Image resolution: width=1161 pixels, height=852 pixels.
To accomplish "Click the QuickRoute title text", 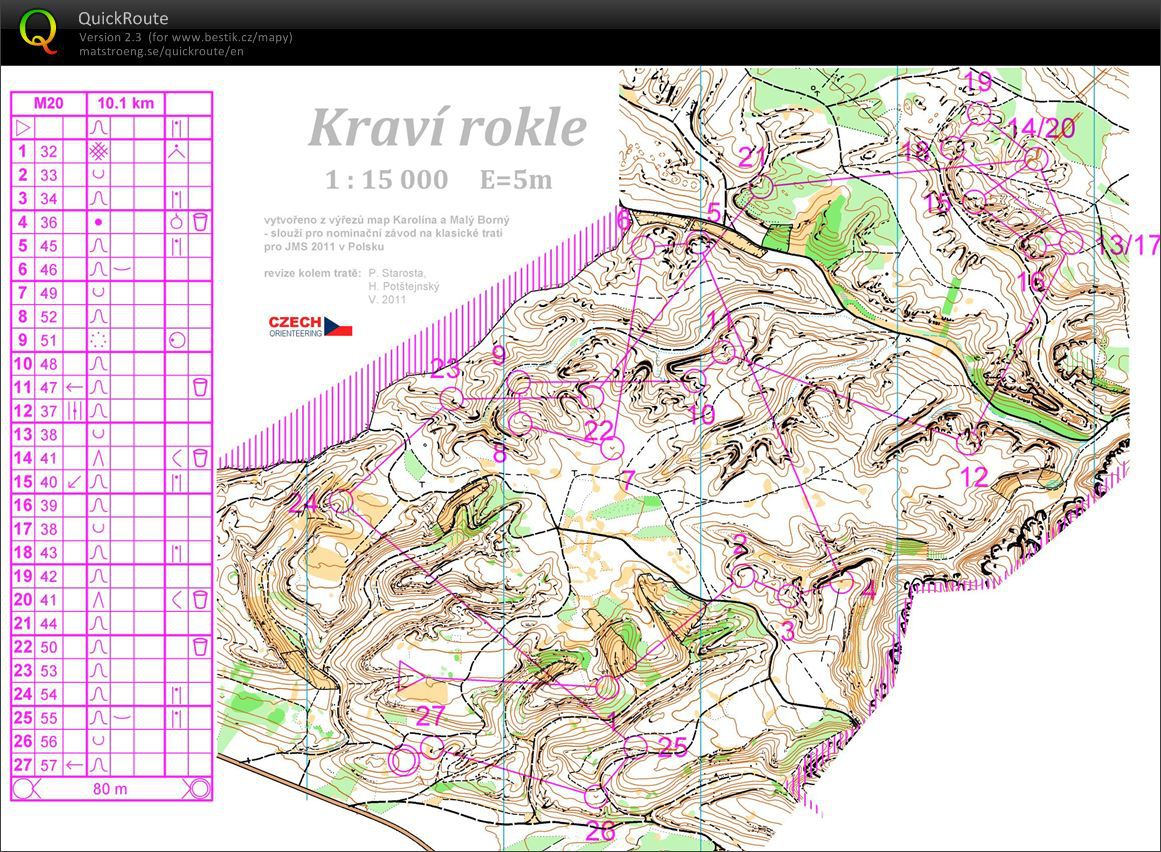I will tap(123, 19).
